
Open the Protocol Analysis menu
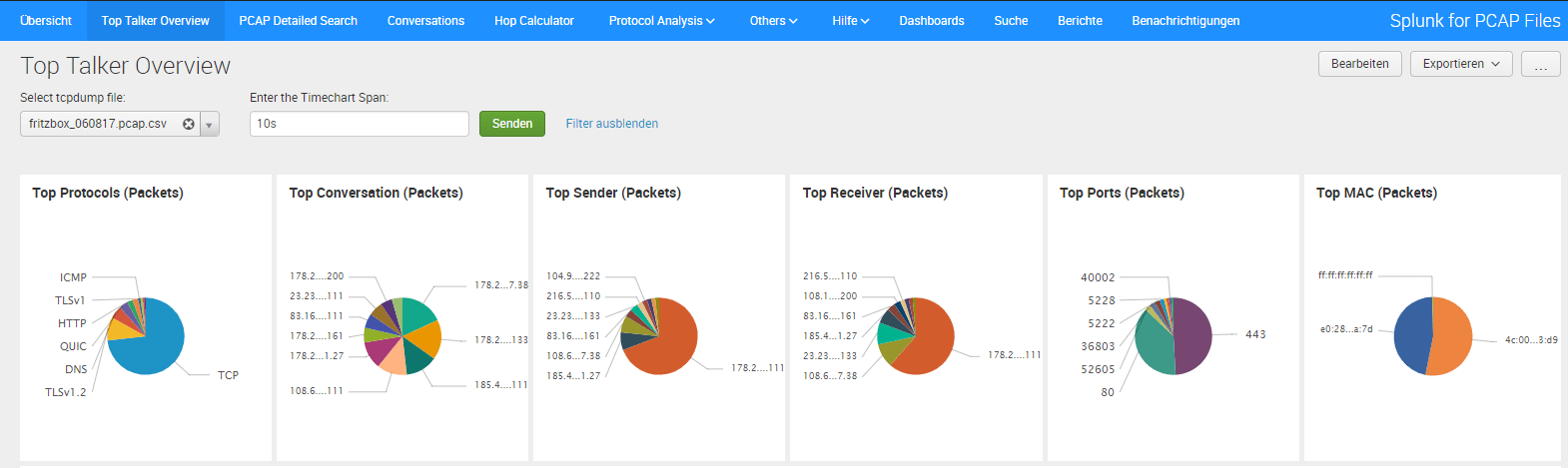(x=661, y=21)
